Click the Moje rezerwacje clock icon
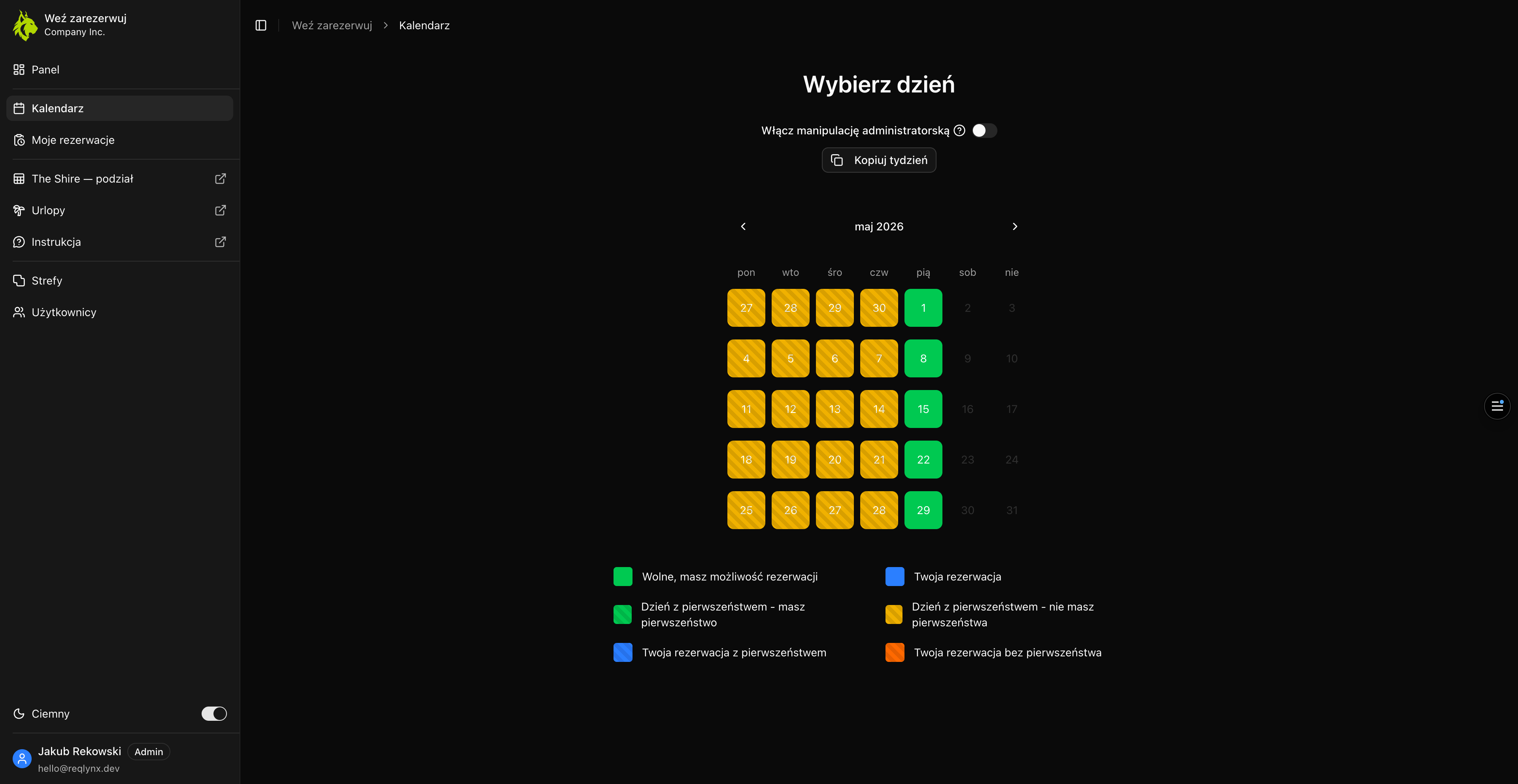This screenshot has height=784, width=1518. pyautogui.click(x=19, y=140)
